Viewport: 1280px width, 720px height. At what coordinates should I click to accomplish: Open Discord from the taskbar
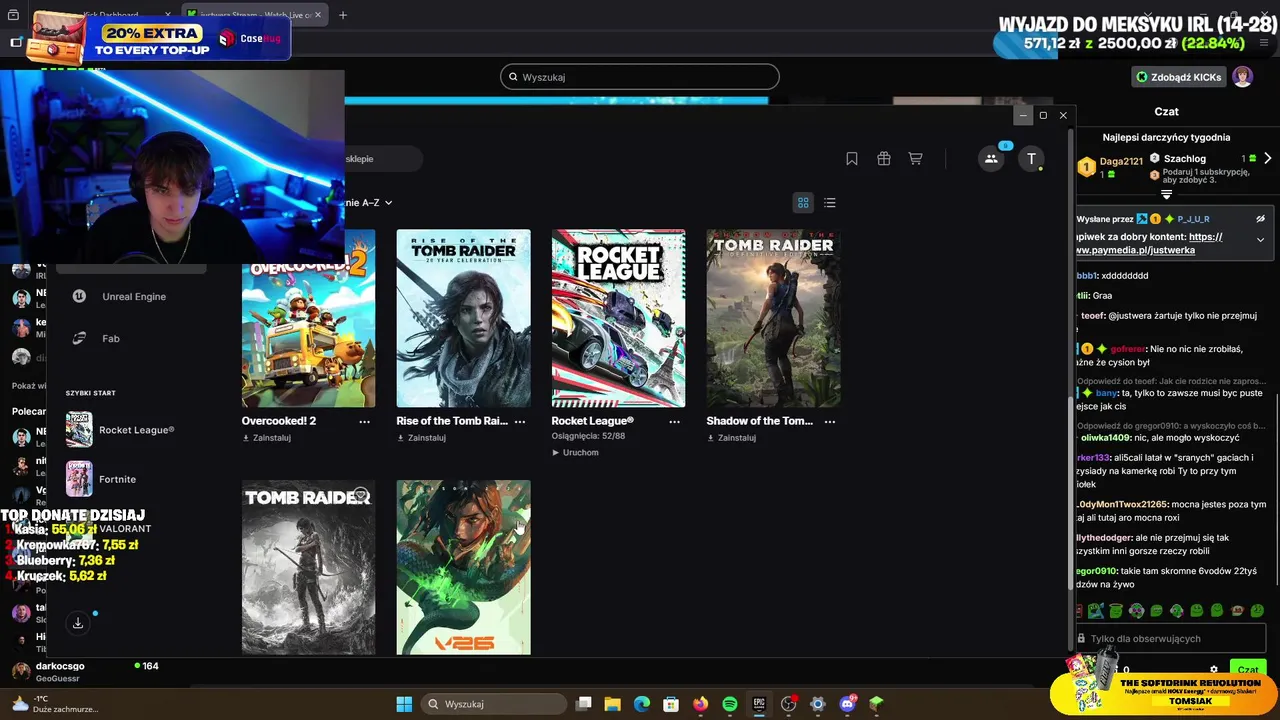click(x=847, y=704)
